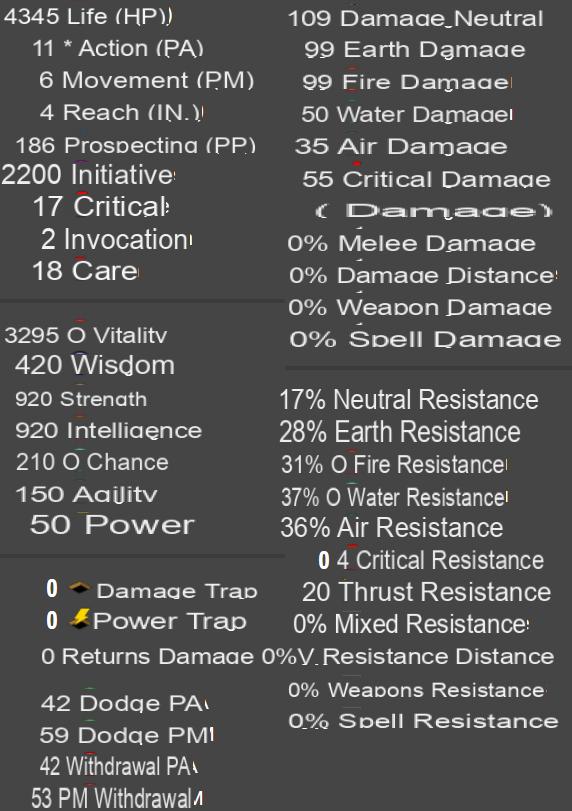Select the 920 Strength row
This screenshot has width=572, height=811.
tap(81, 399)
